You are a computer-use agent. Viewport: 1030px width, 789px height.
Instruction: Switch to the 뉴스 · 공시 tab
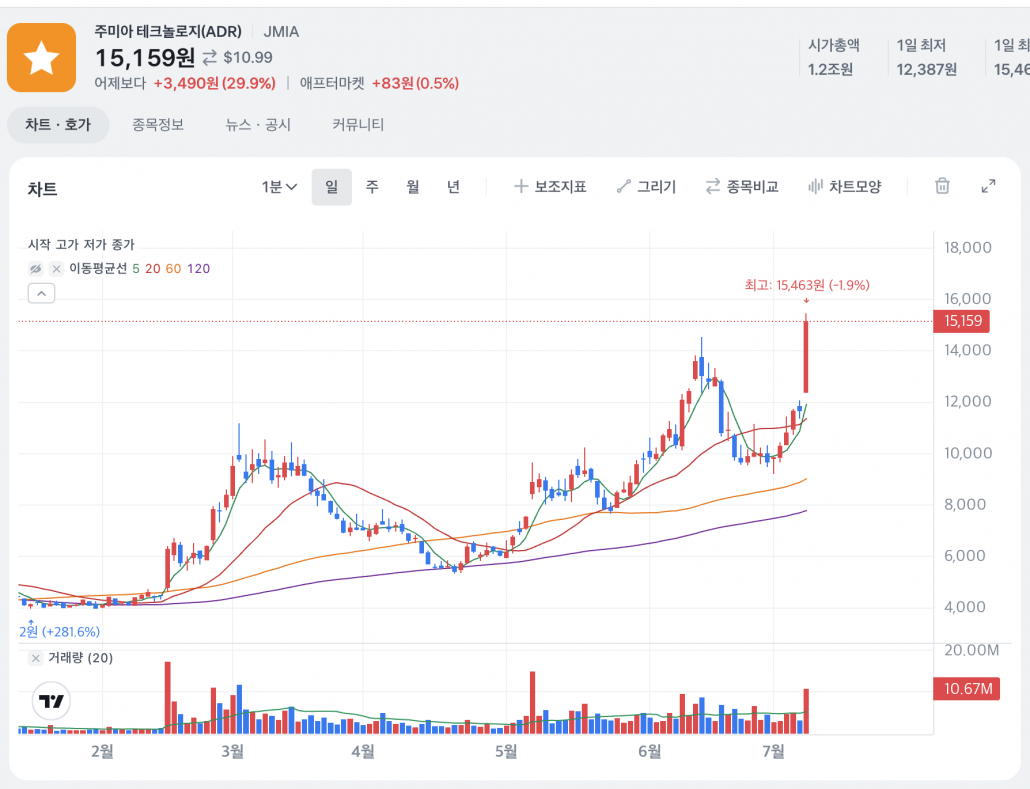[x=258, y=125]
